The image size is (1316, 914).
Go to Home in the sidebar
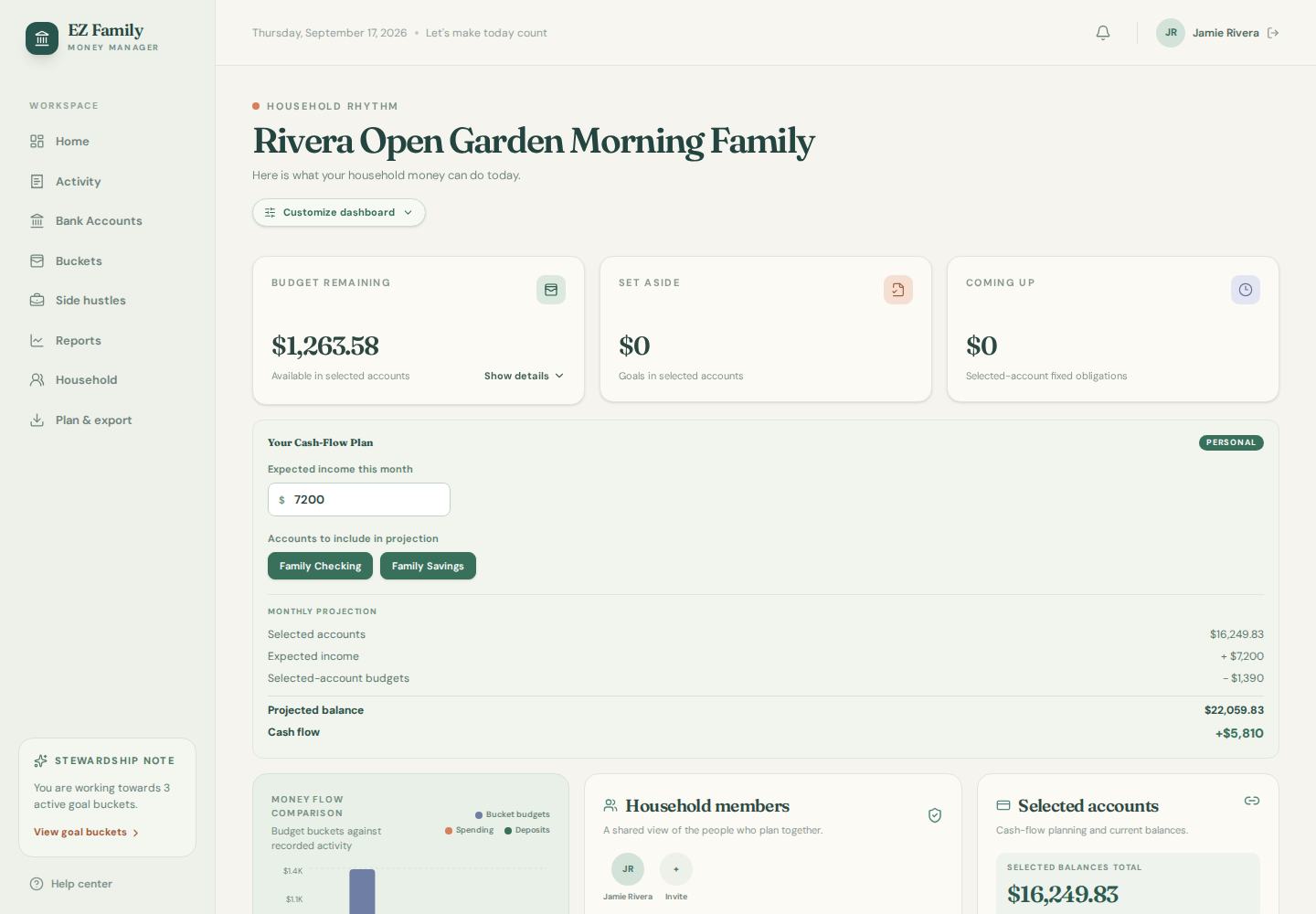[108, 142]
